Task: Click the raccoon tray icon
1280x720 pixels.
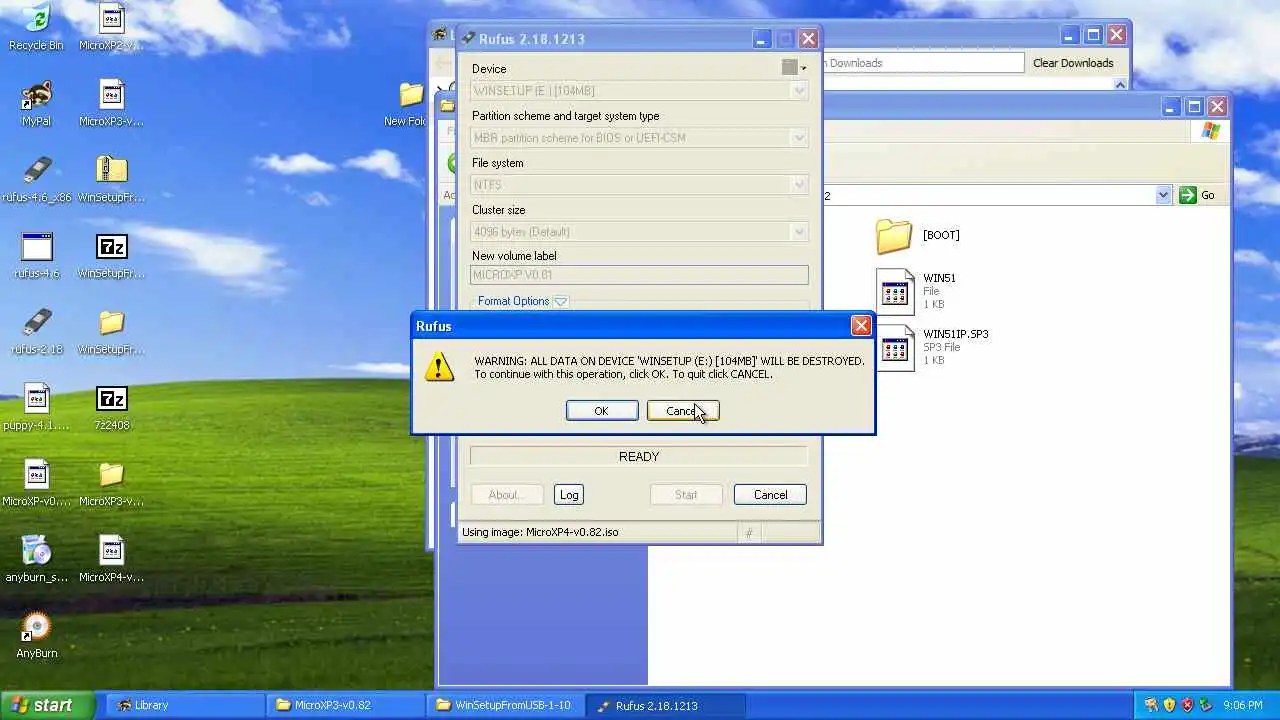Action: [1151, 705]
